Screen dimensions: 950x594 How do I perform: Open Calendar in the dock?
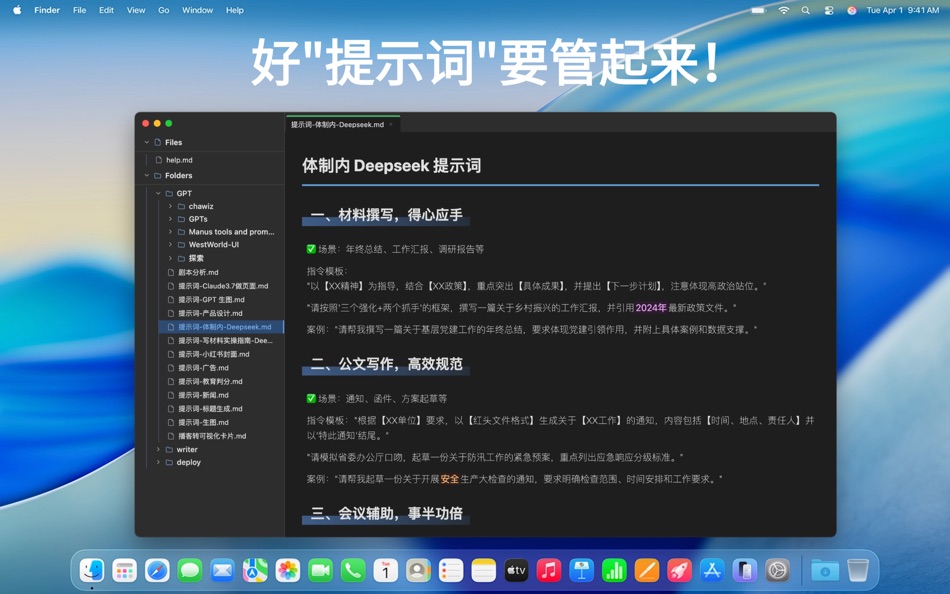(x=386, y=570)
